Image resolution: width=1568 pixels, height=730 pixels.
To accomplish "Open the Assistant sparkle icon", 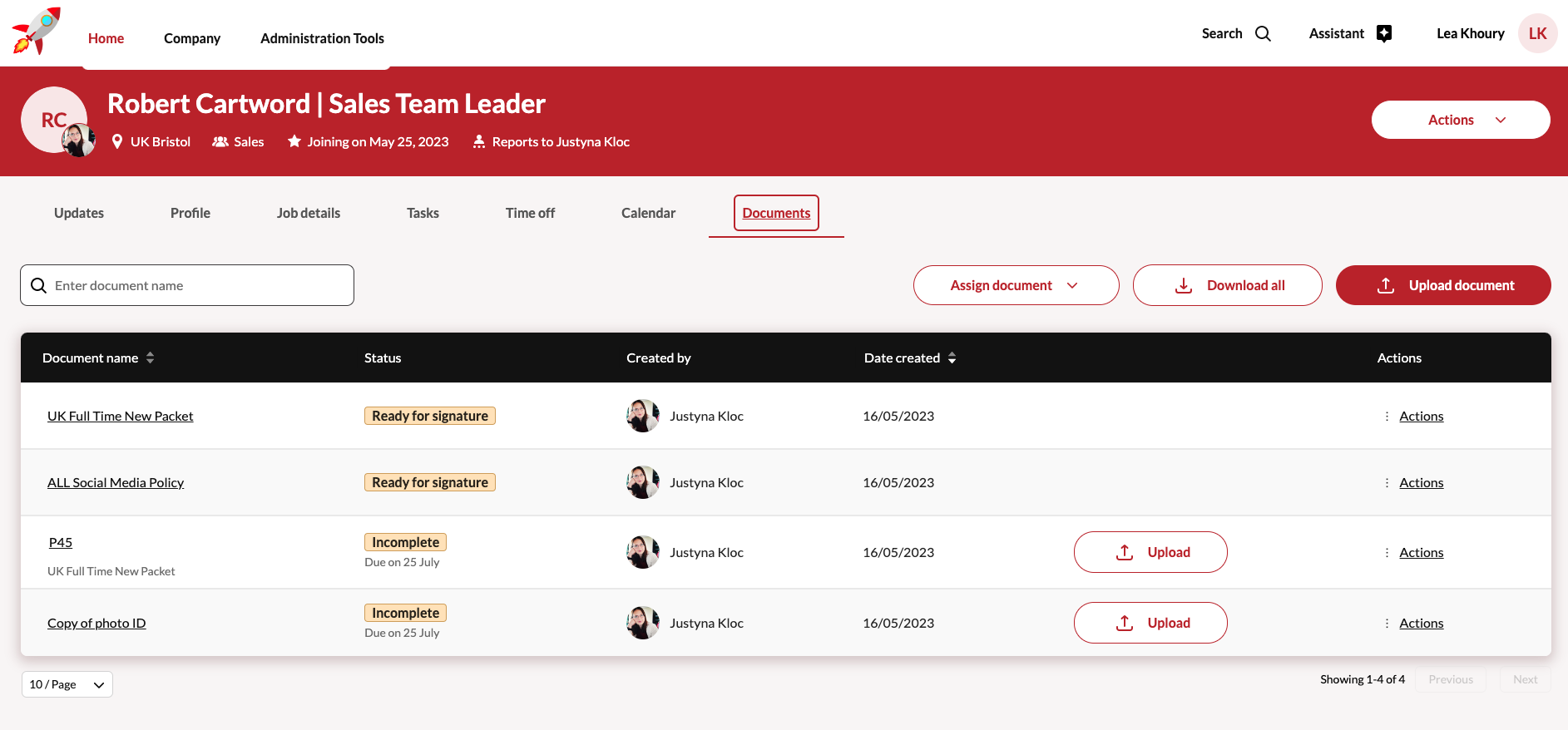I will tap(1384, 34).
